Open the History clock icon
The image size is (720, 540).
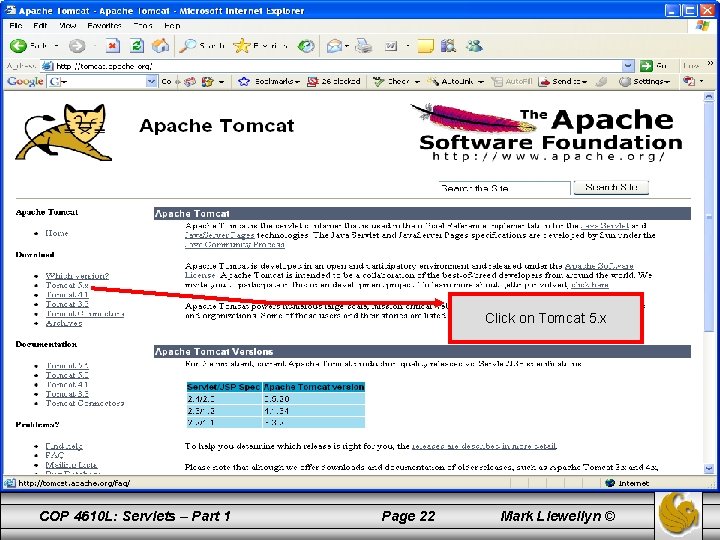tap(306, 45)
